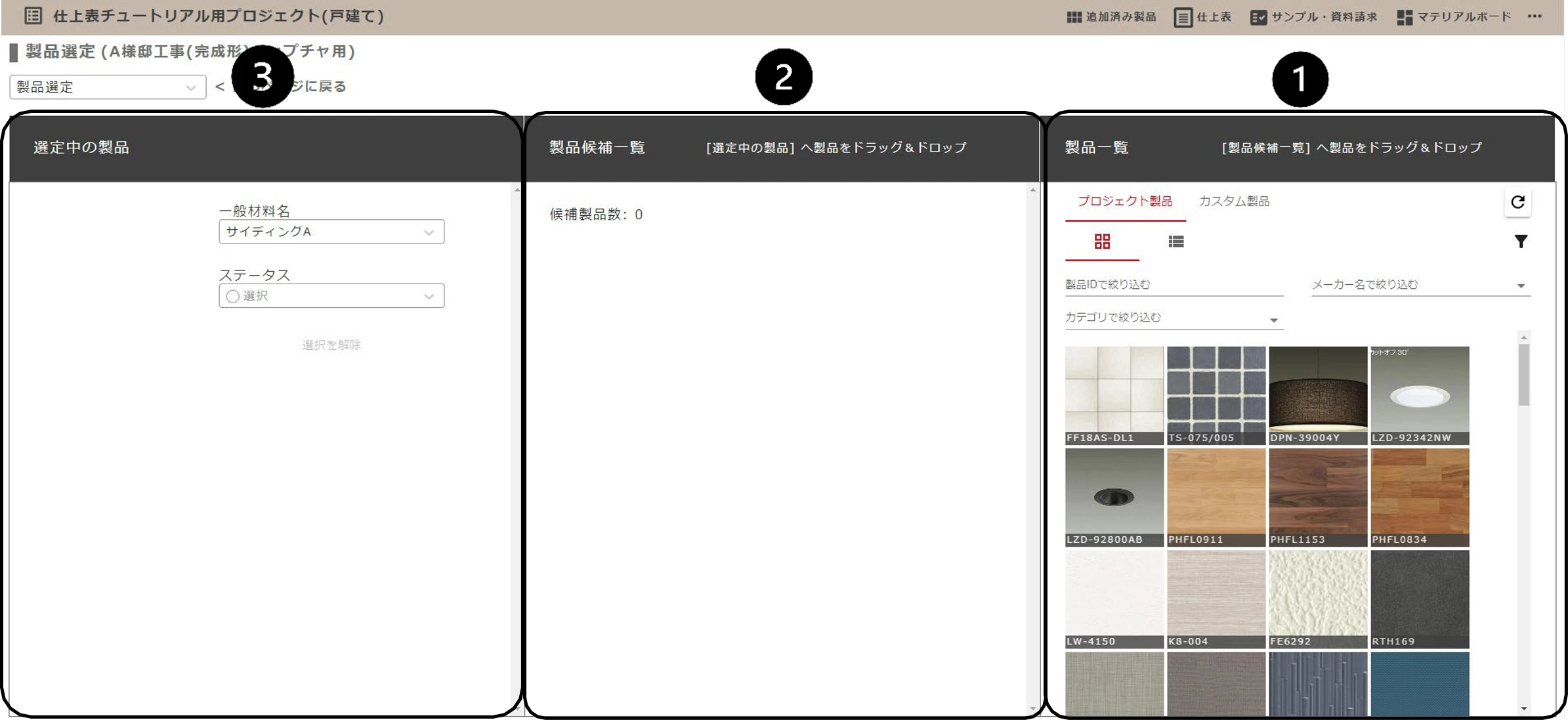Select the RTH169 dark swatch thumbnail

(1420, 599)
